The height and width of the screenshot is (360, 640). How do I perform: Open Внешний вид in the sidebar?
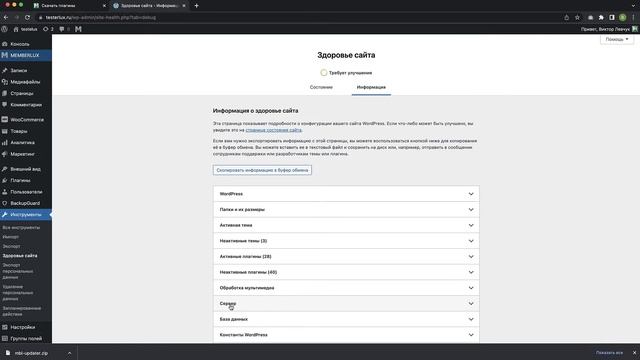[x=26, y=169]
